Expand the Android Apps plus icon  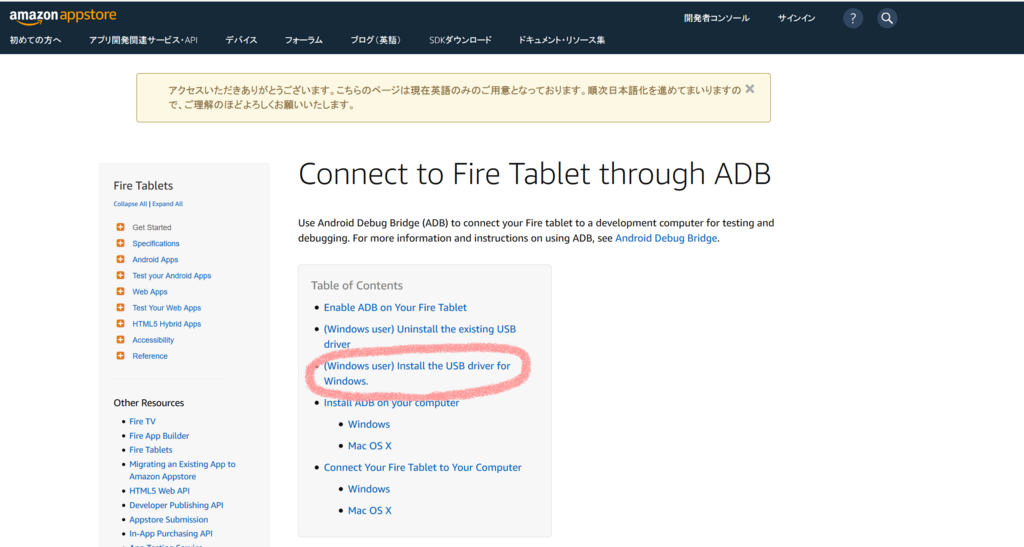[x=120, y=259]
